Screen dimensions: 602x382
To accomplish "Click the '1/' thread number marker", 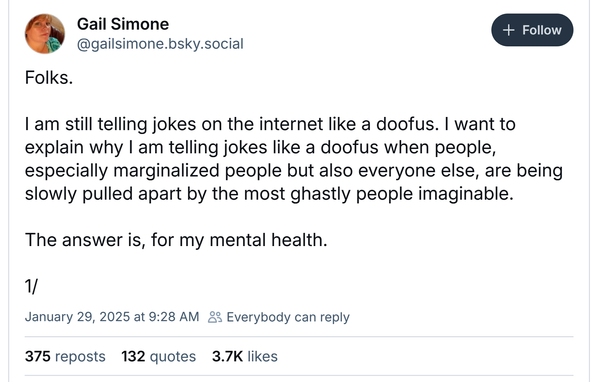I will tap(31, 286).
